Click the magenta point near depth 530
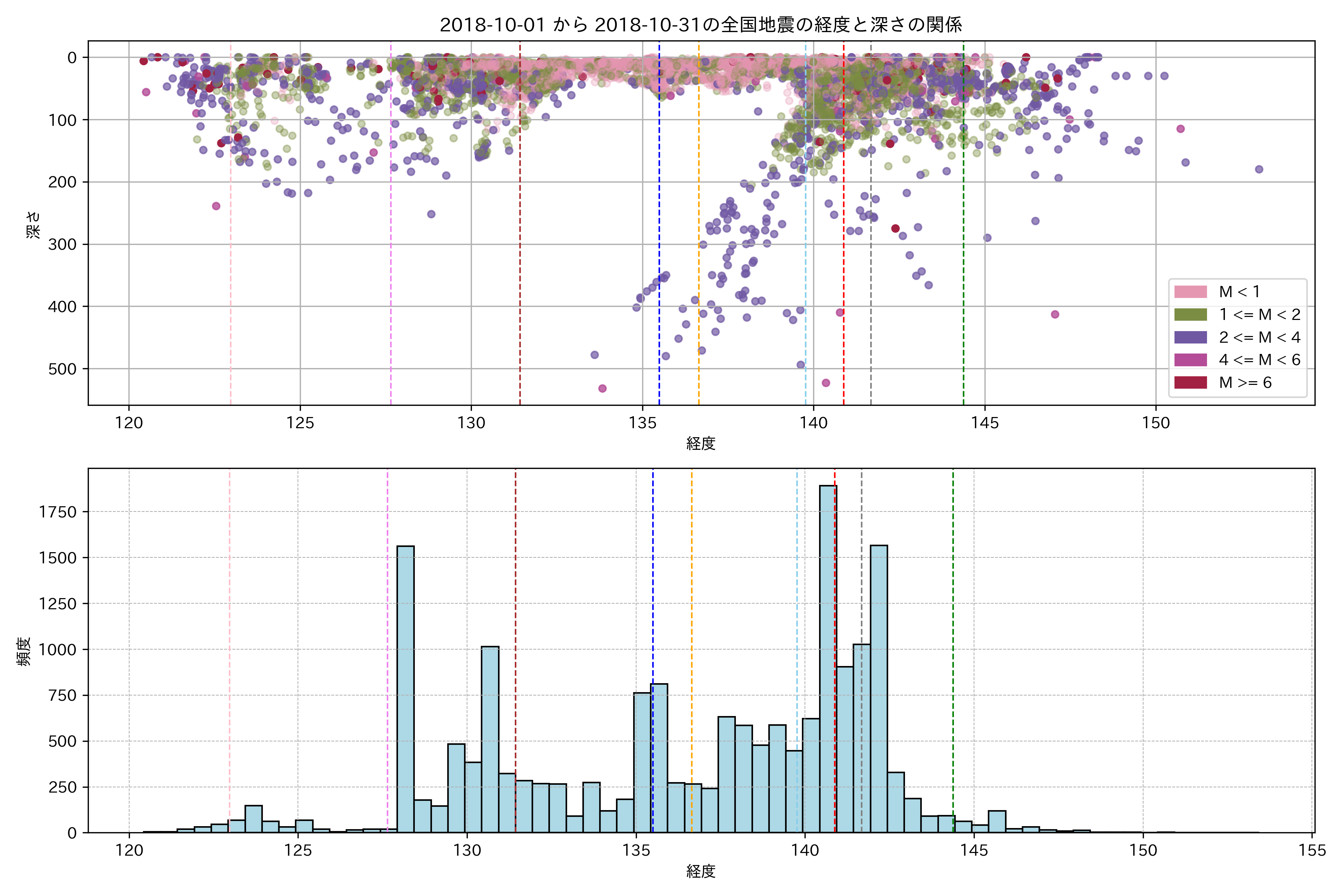1344x896 pixels. [602, 389]
